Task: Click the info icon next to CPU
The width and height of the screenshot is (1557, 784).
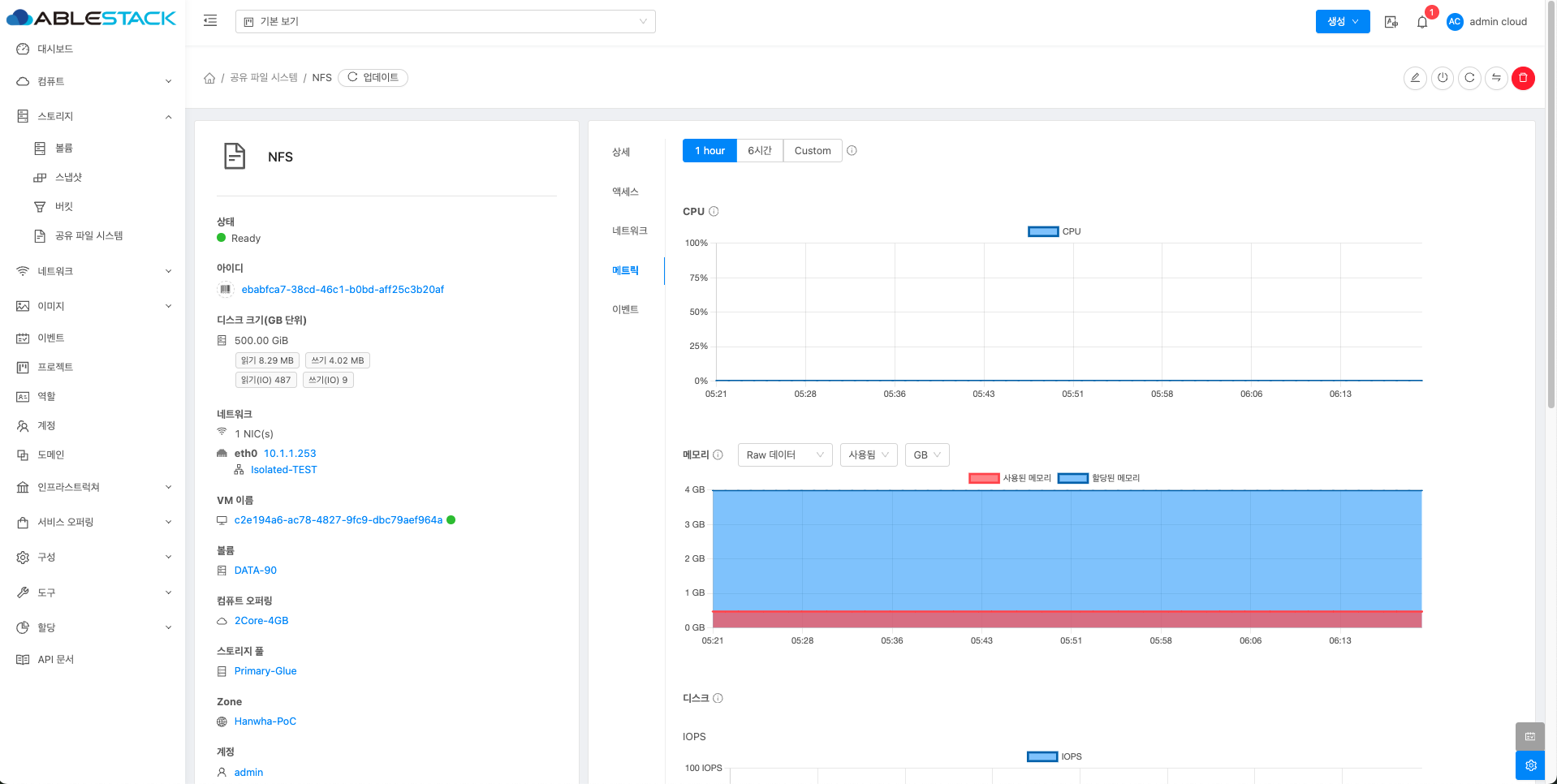Action: pos(714,212)
